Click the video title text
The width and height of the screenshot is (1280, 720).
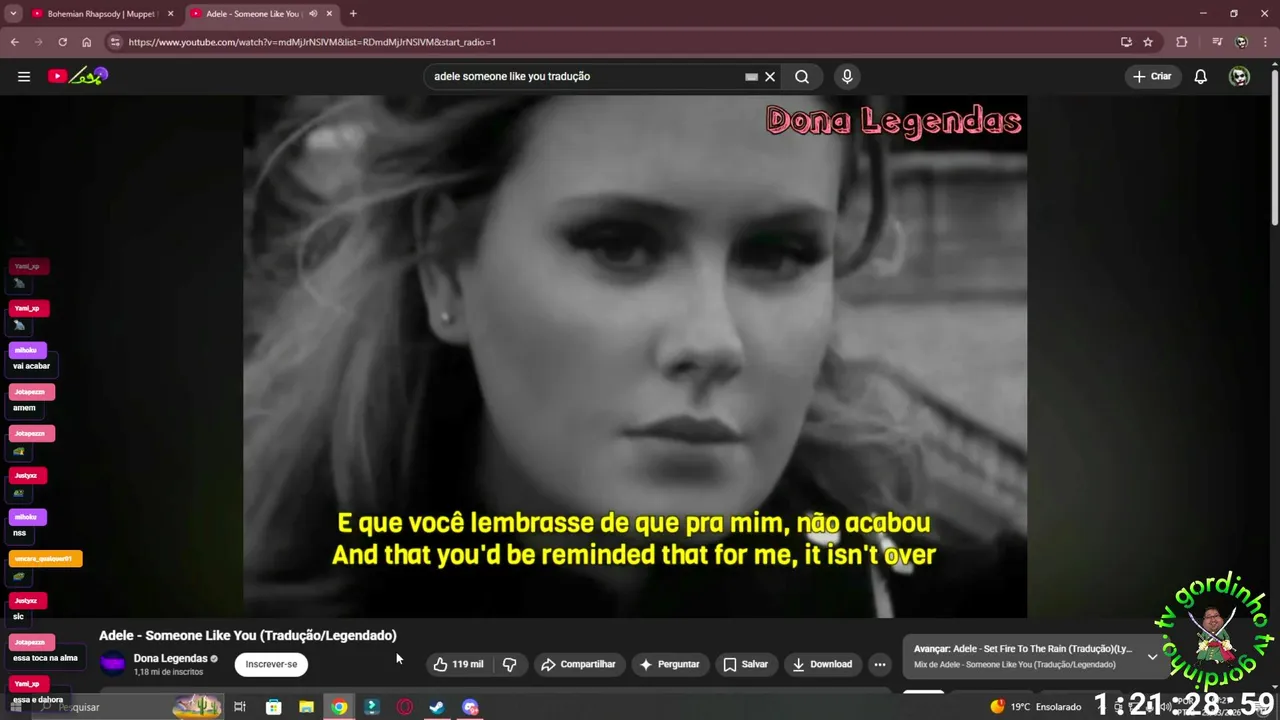(x=248, y=635)
